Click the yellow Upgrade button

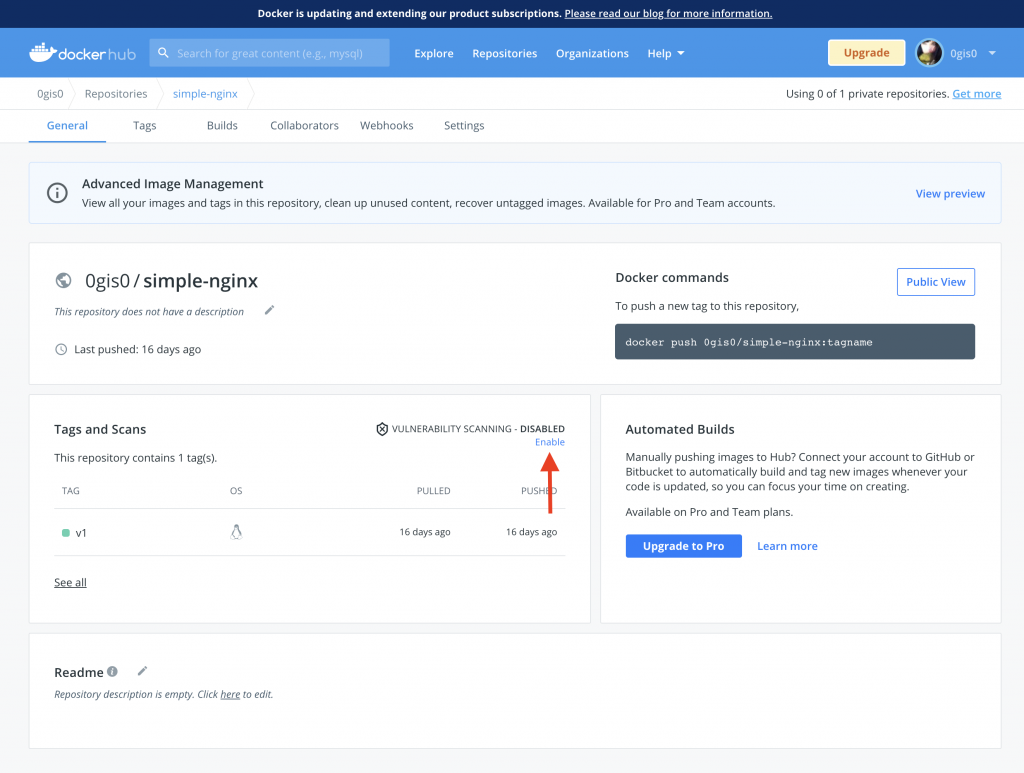[867, 53]
